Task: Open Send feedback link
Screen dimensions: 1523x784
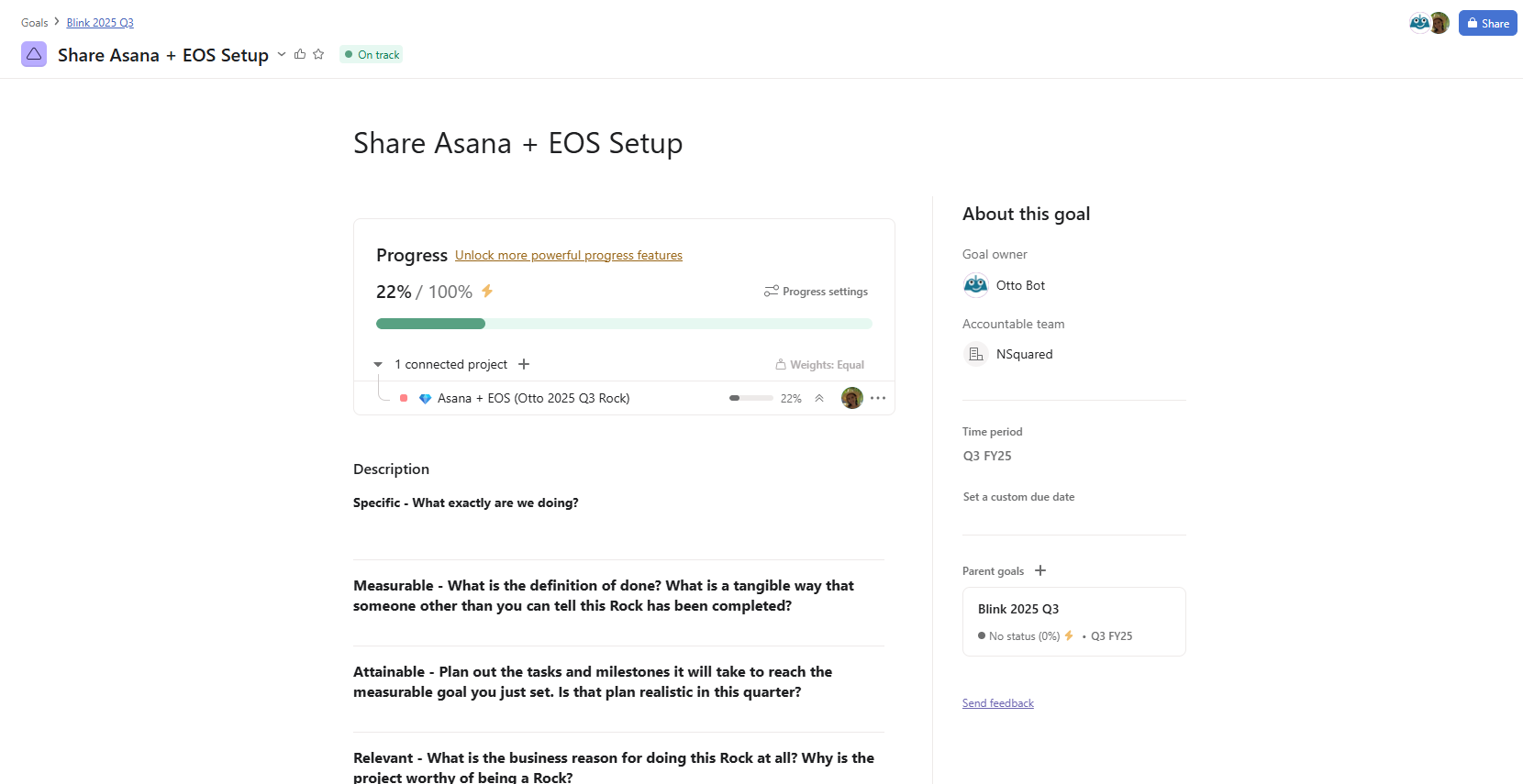Action: (998, 703)
